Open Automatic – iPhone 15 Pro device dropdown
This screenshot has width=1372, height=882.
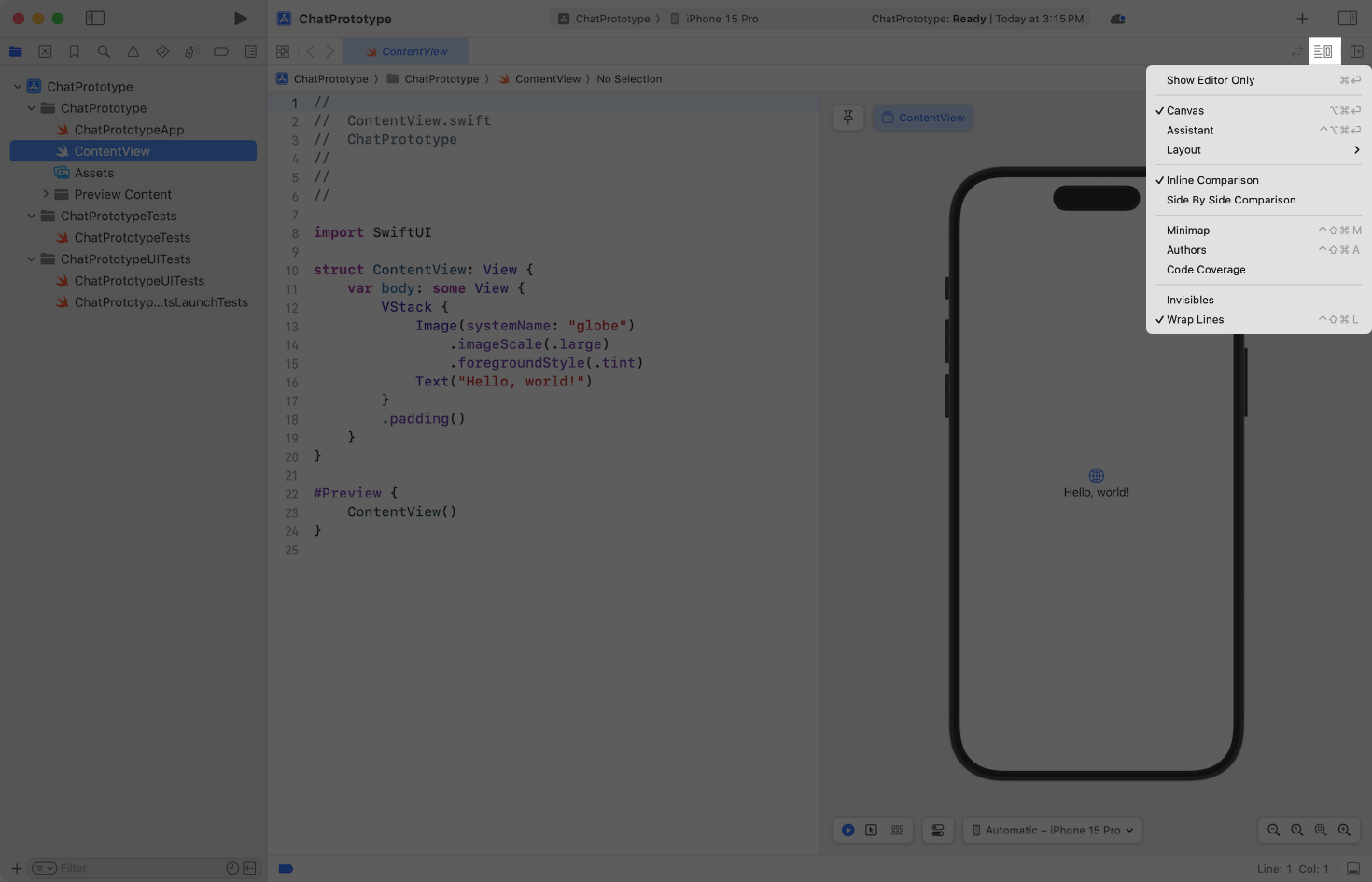[x=1052, y=830]
